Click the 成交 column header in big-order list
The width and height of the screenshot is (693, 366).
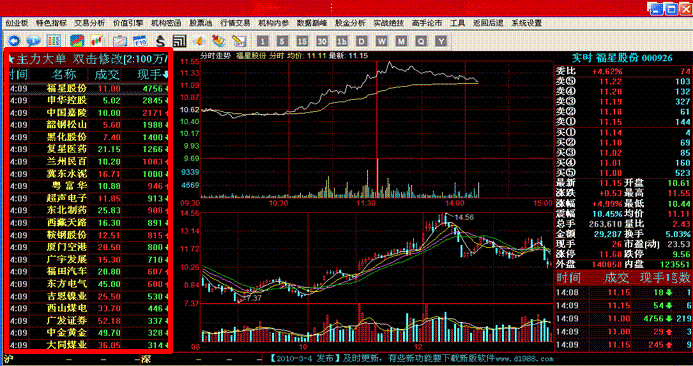[x=107, y=75]
